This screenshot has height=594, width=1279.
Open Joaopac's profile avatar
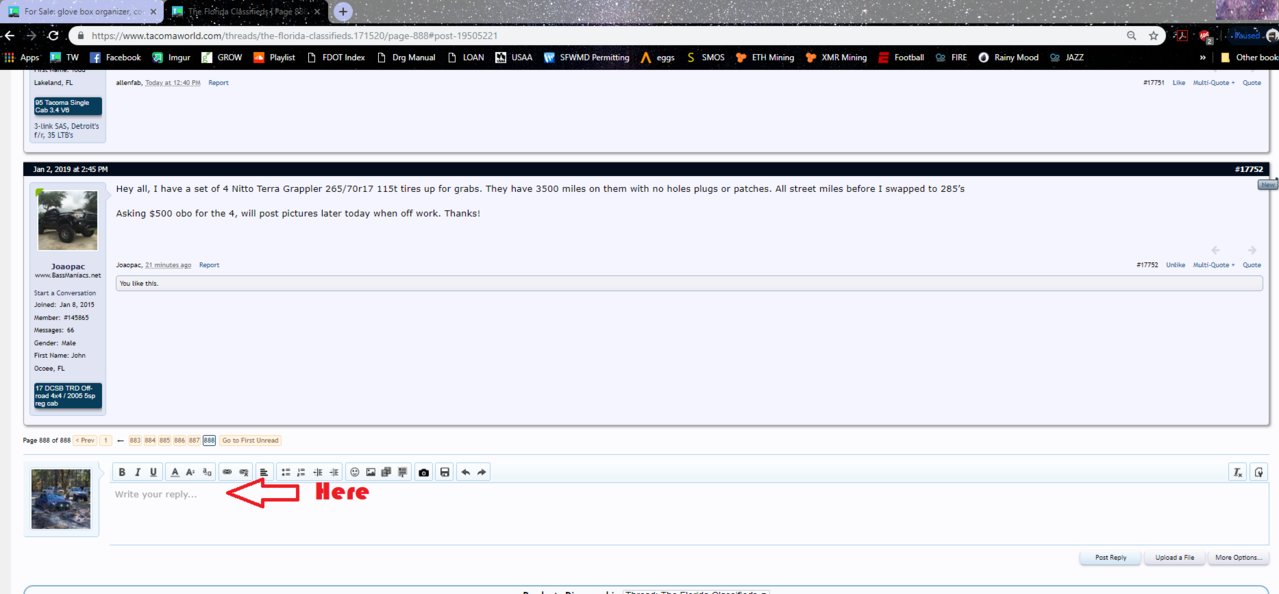point(67,221)
